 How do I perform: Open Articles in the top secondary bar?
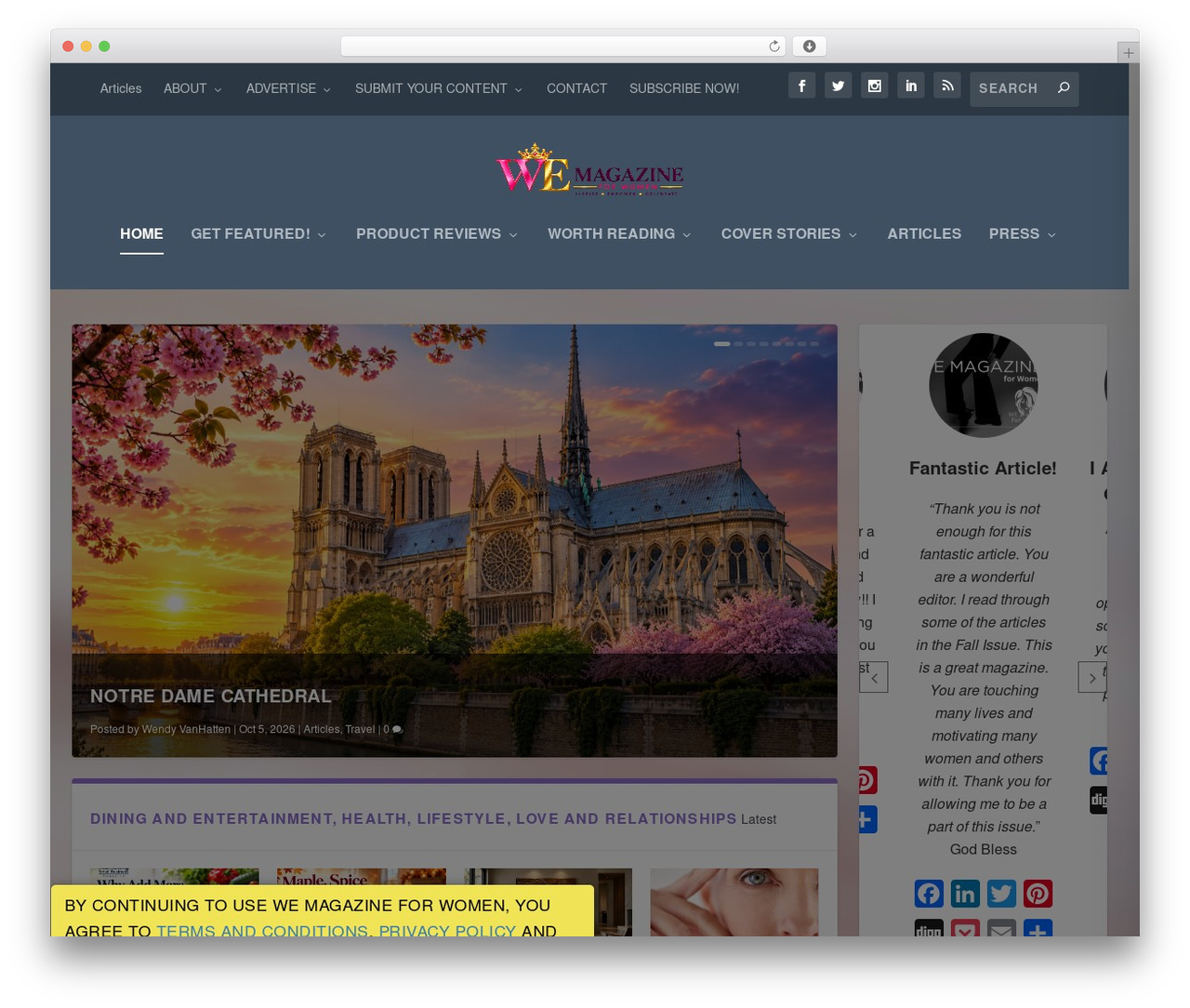pyautogui.click(x=121, y=88)
